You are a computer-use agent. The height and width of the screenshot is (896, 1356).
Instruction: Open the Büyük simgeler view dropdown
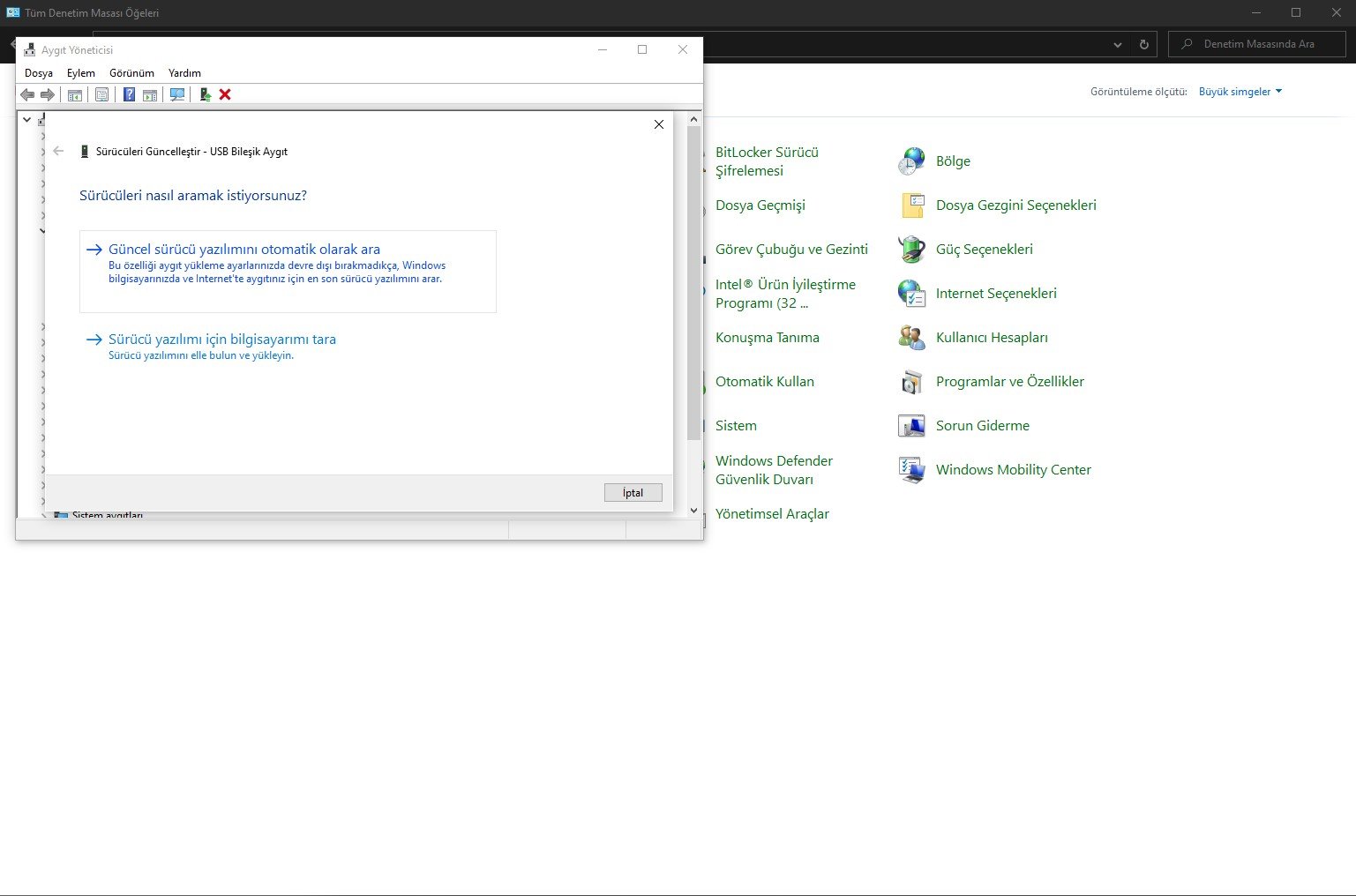pos(1240,92)
